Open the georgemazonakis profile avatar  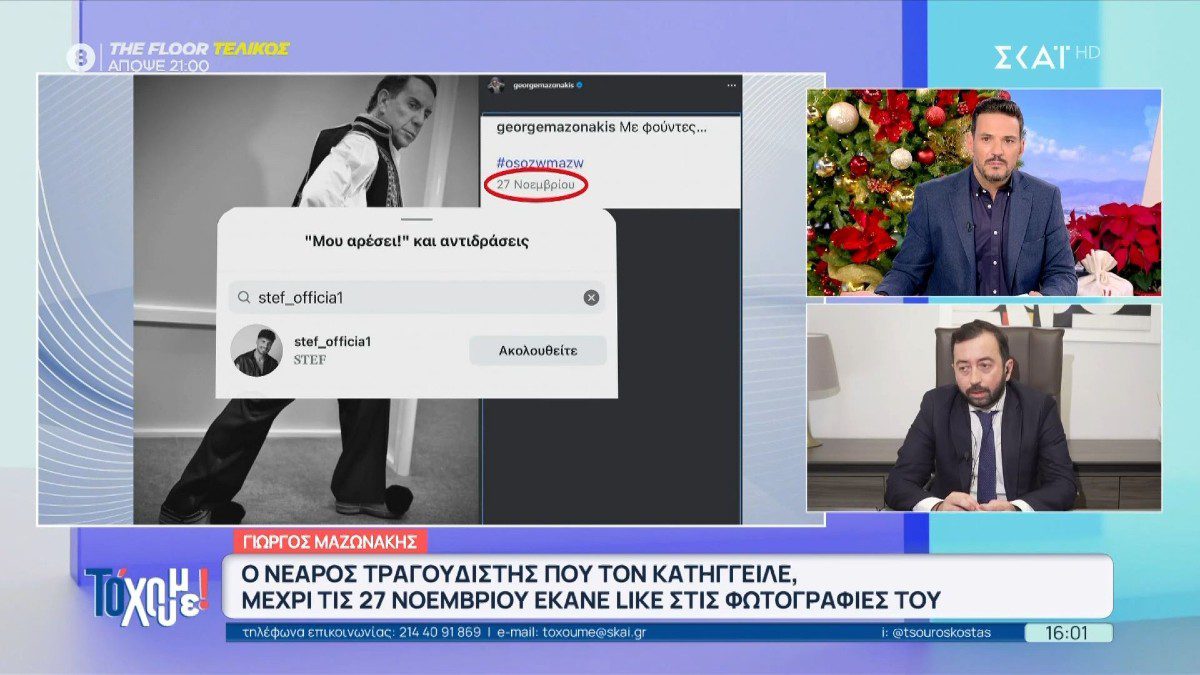pyautogui.click(x=495, y=85)
